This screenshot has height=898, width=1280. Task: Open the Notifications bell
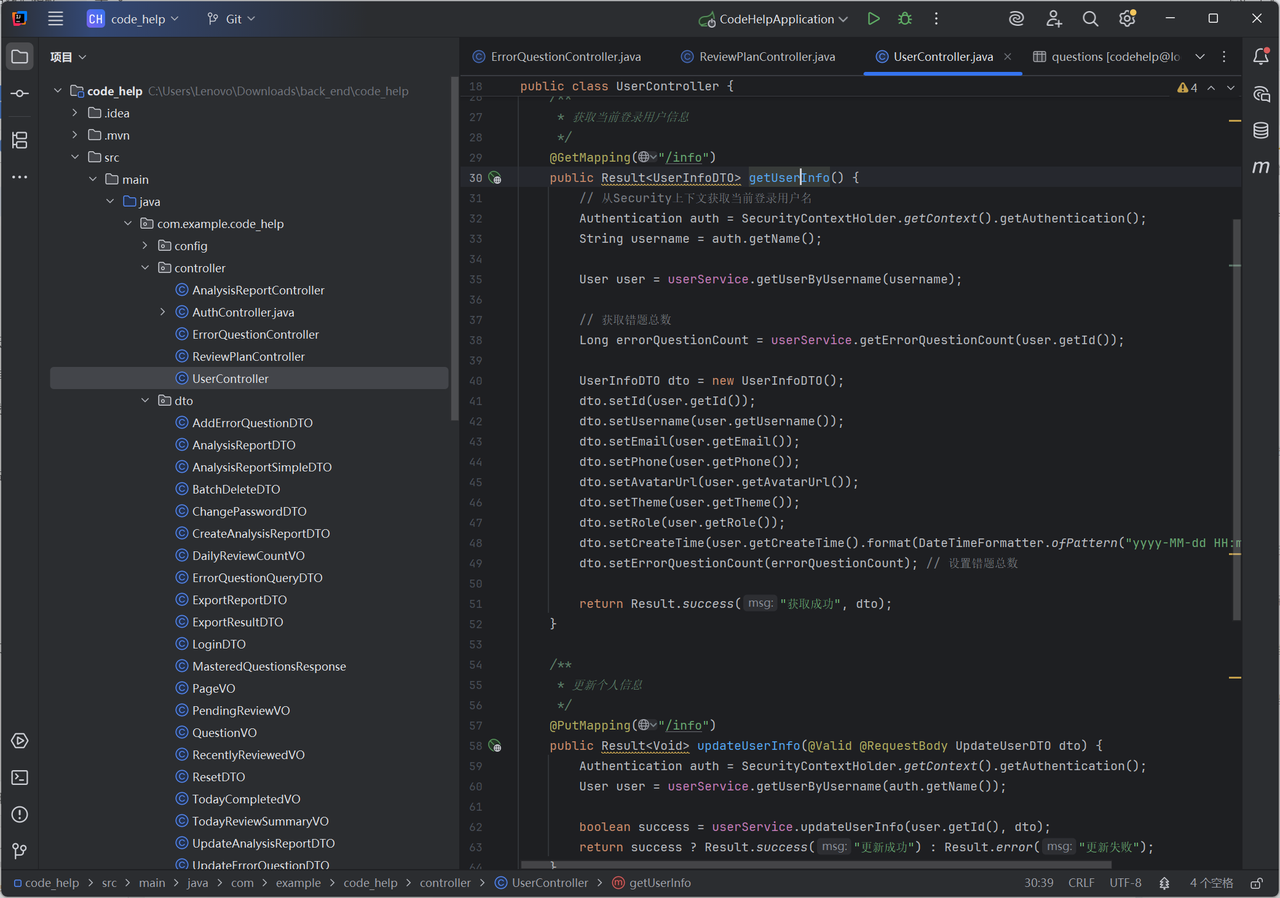click(x=1261, y=57)
